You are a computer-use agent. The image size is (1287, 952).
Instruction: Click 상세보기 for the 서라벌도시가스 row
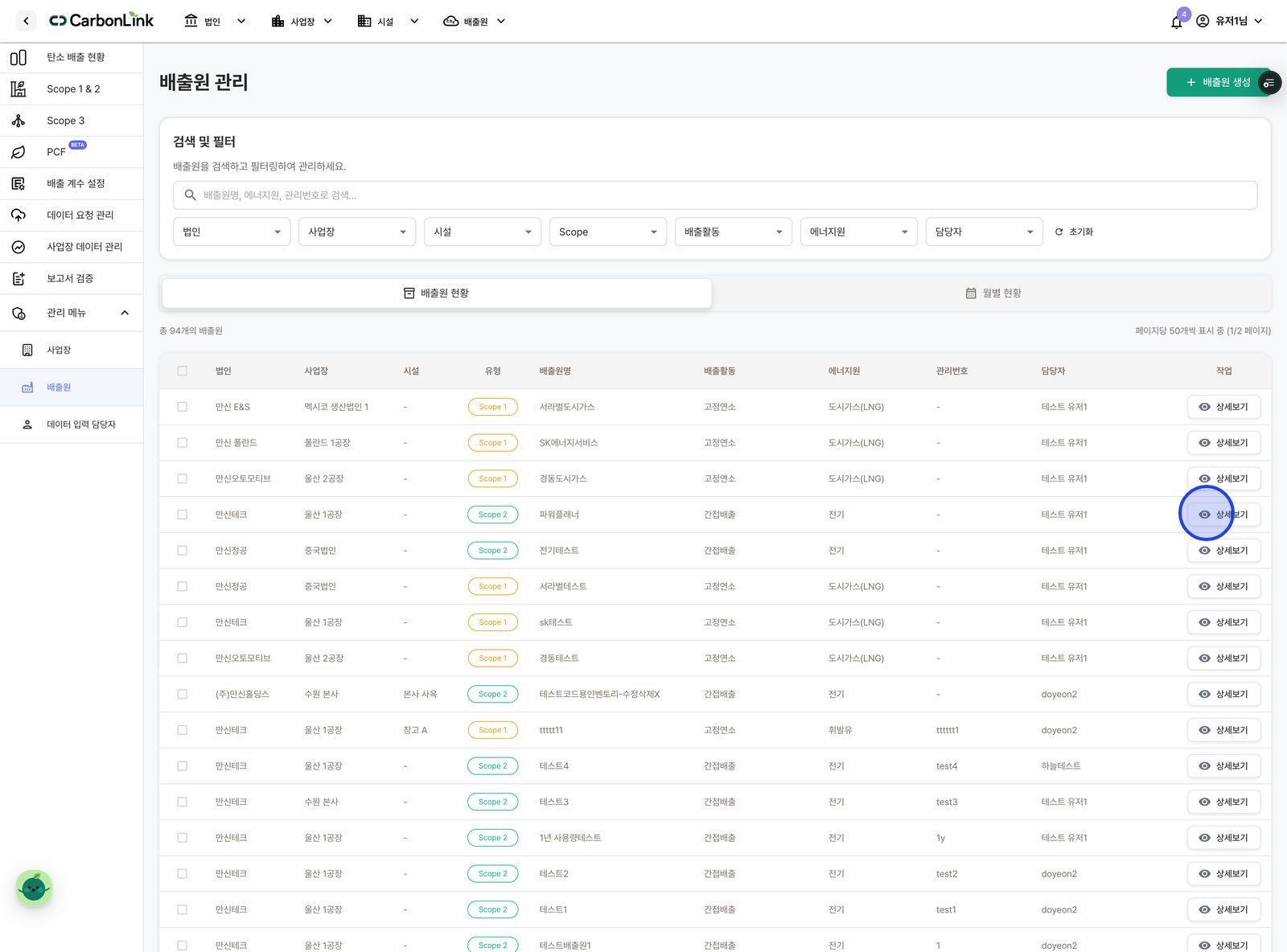(1223, 407)
